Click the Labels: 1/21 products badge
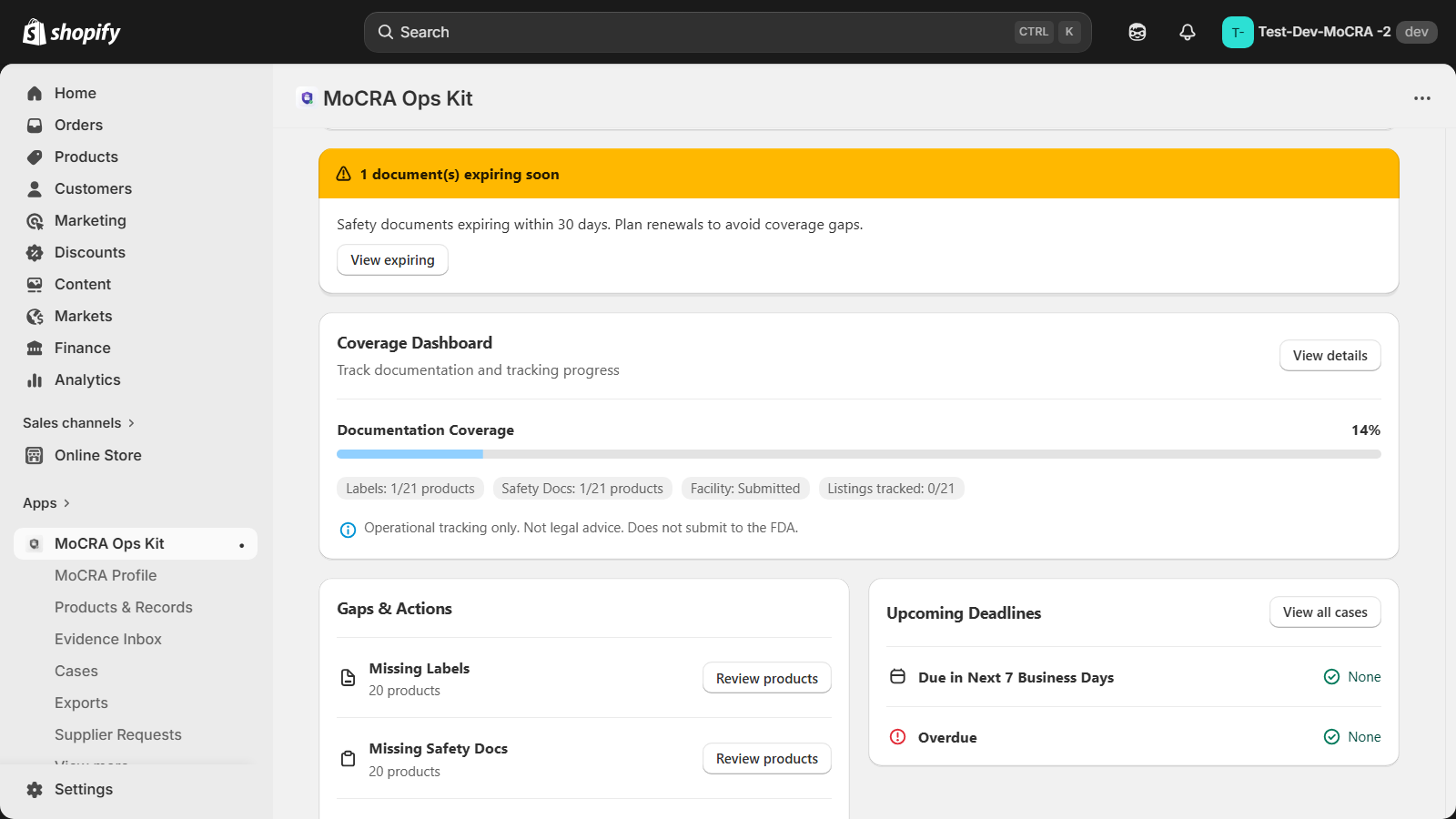Screen dimensions: 1456x819 pos(410,489)
